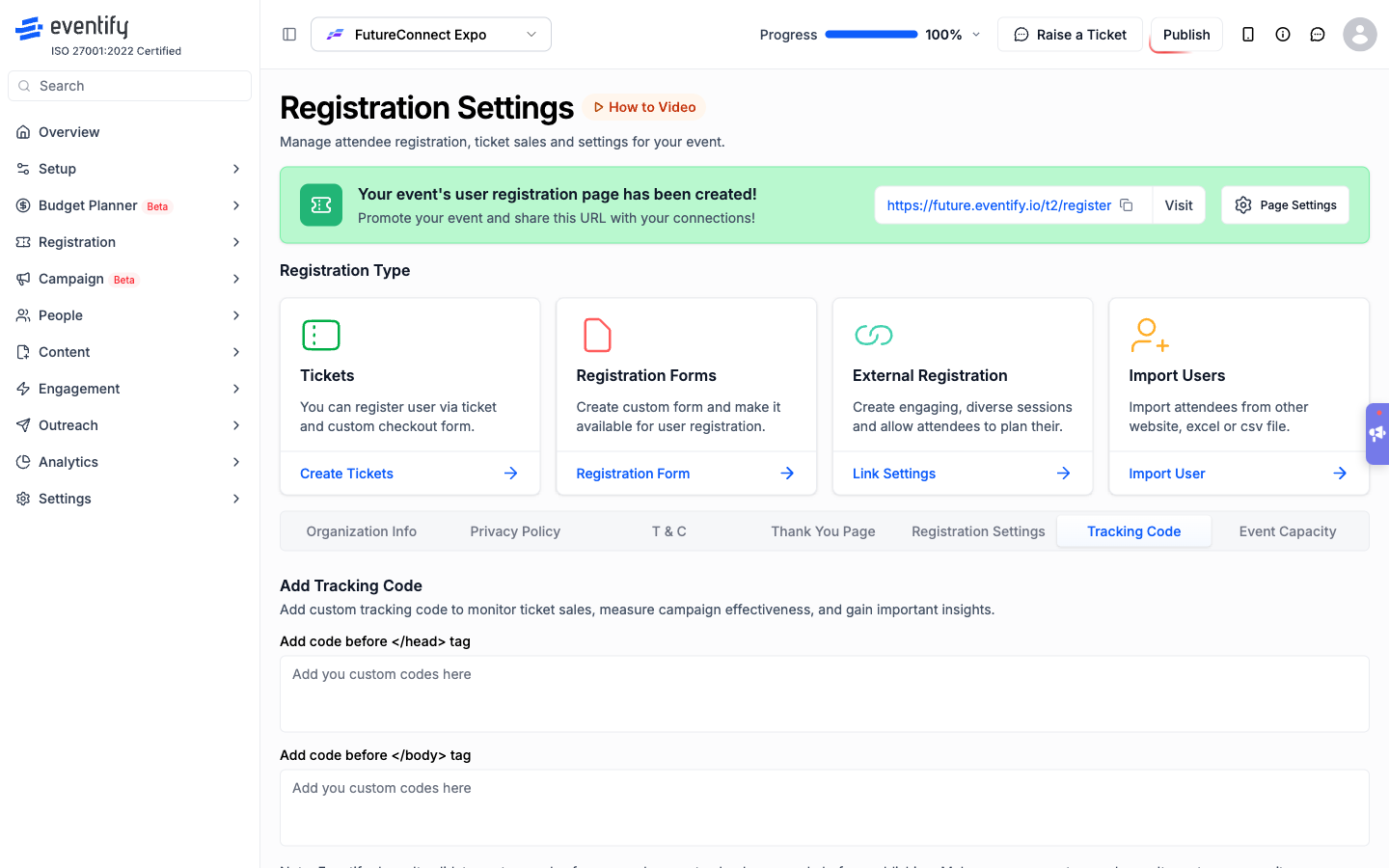The height and width of the screenshot is (868, 1389).
Task: Click the Tickets card icon
Action: point(321,335)
